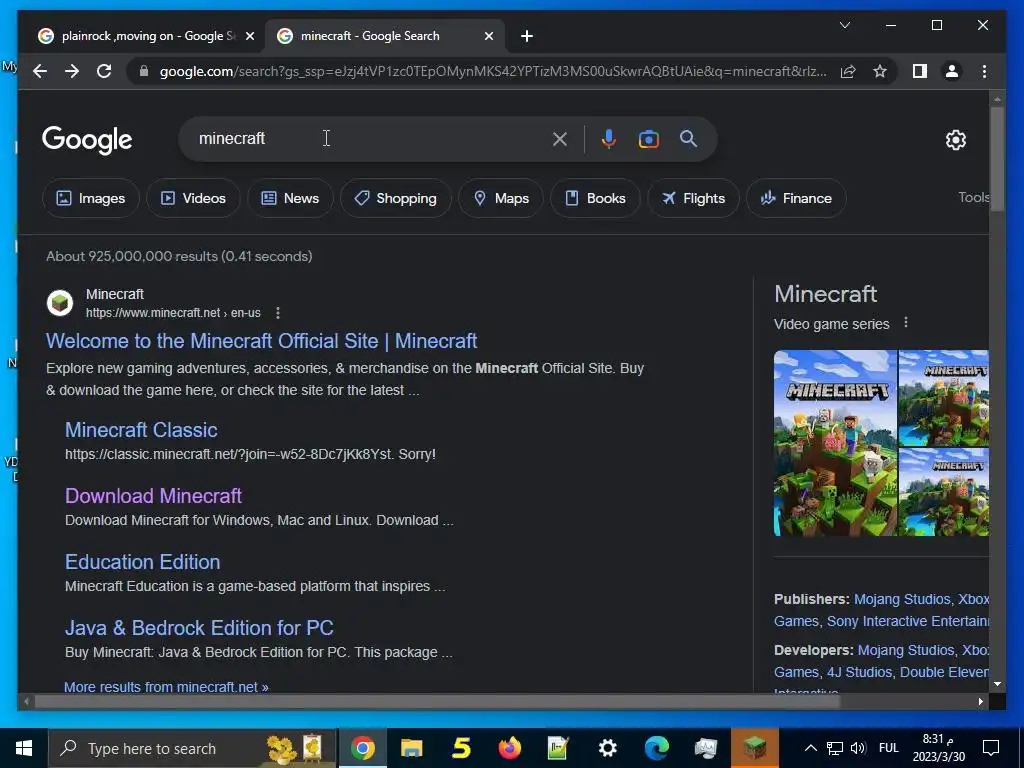Screen dimensions: 1024x768
Task: Go forward with the forward arrow
Action: (x=72, y=71)
